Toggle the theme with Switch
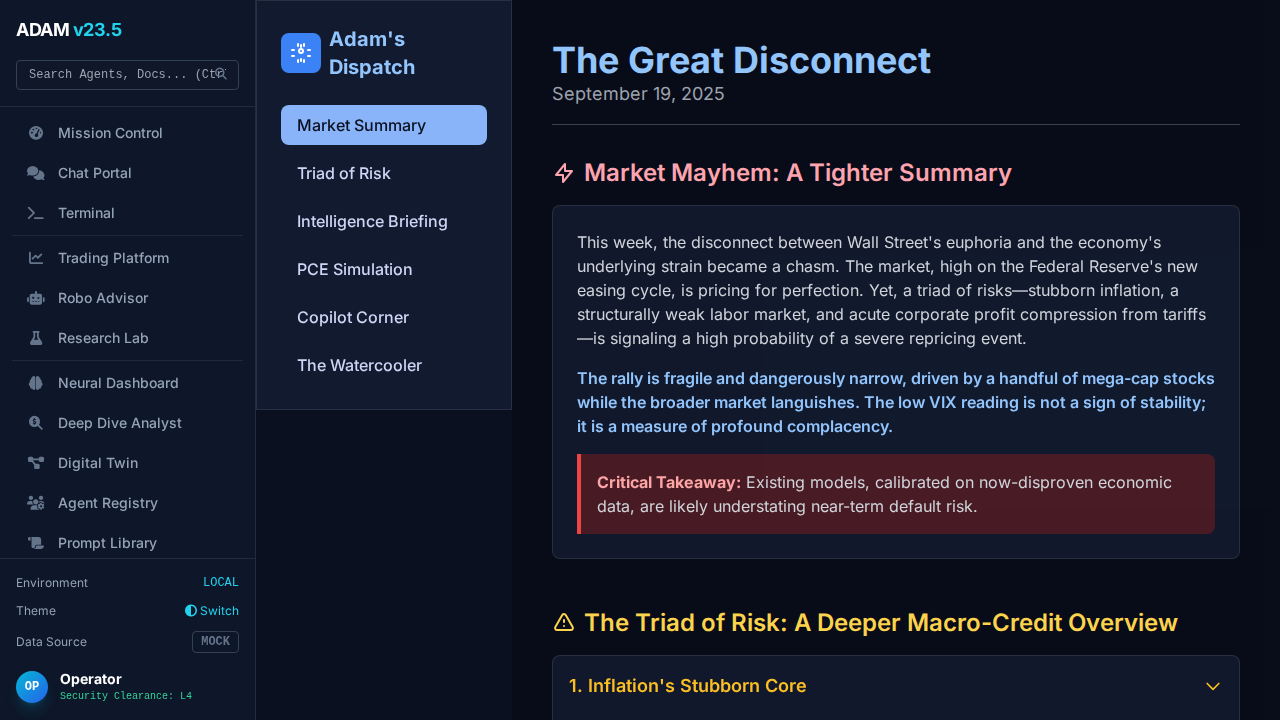 [212, 611]
